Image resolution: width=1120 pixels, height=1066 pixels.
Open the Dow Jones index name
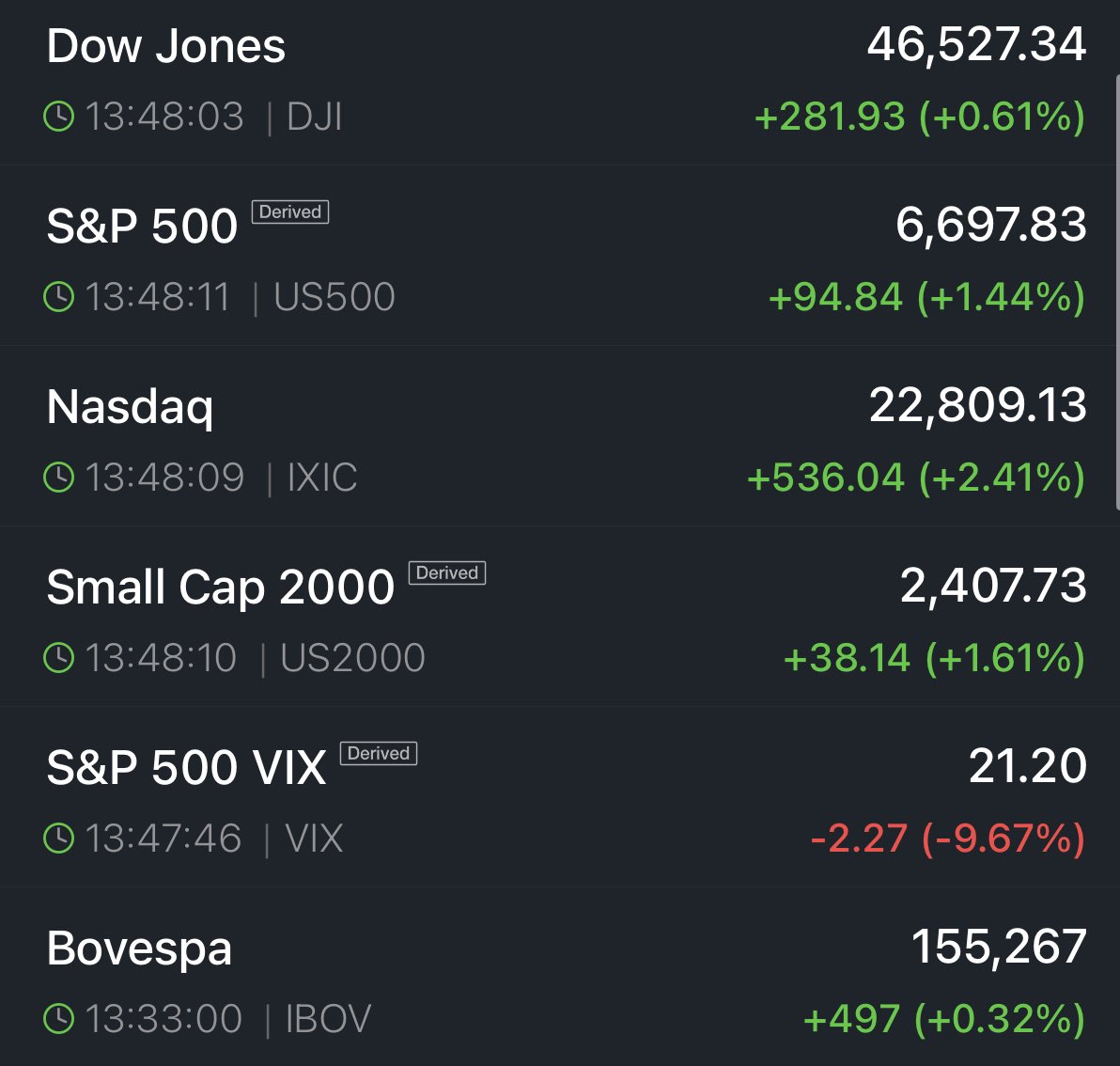(x=166, y=46)
